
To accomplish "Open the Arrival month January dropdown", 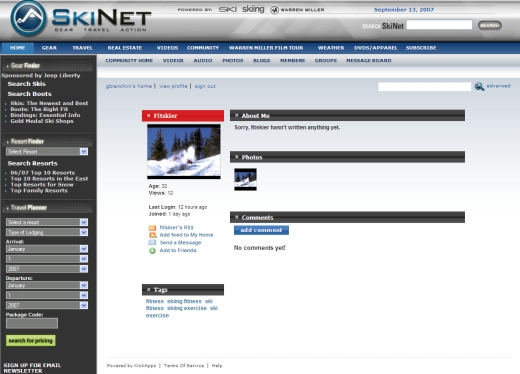I will (x=47, y=249).
